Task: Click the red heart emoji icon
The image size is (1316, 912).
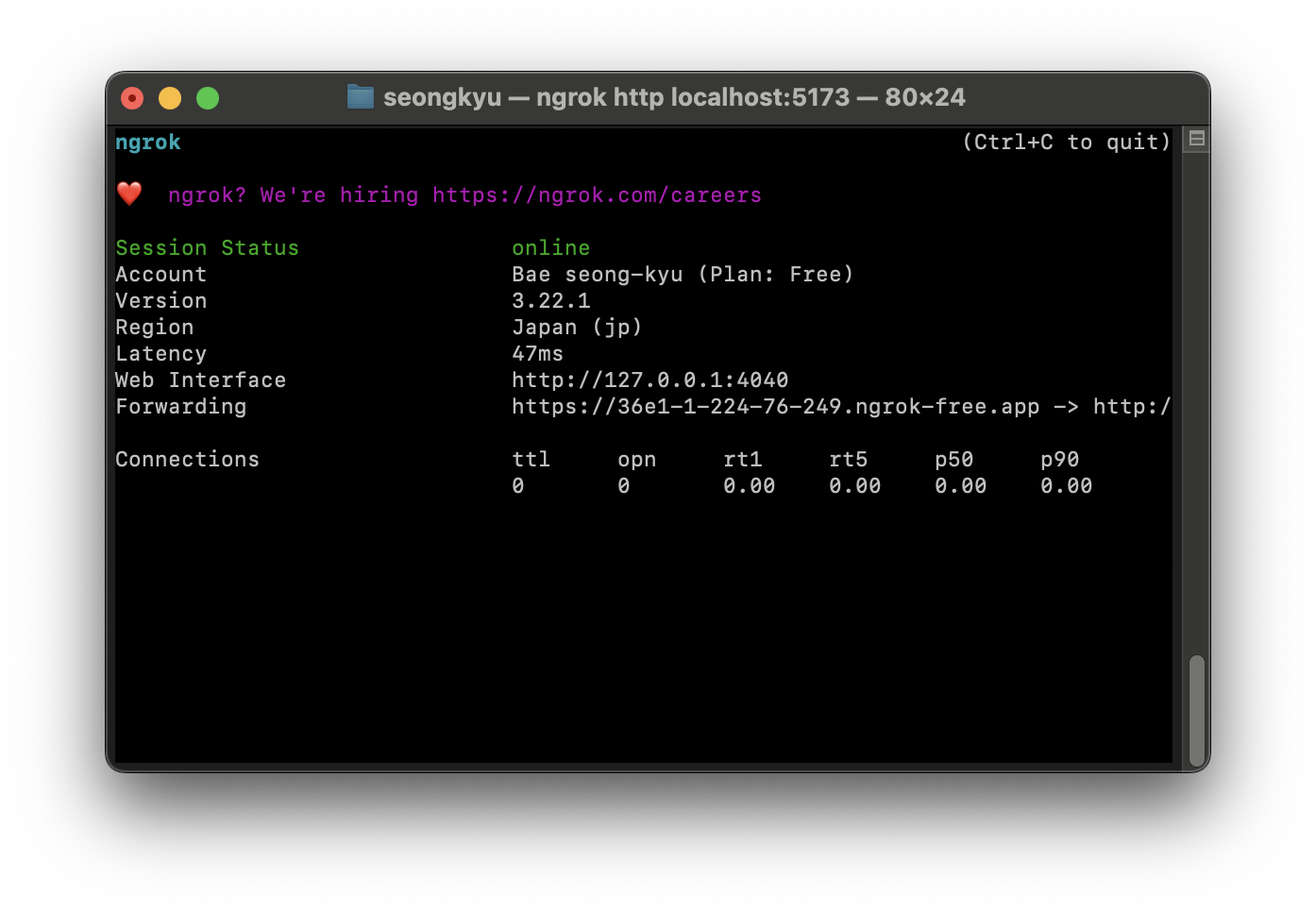Action: [x=129, y=194]
